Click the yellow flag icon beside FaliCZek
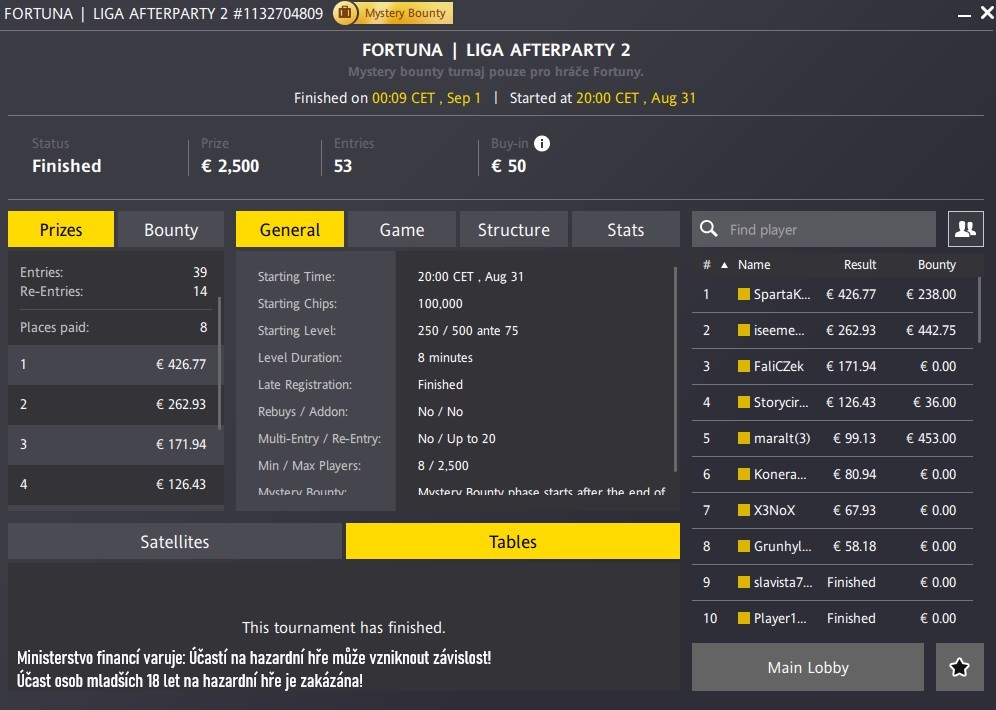996x710 pixels. click(744, 366)
